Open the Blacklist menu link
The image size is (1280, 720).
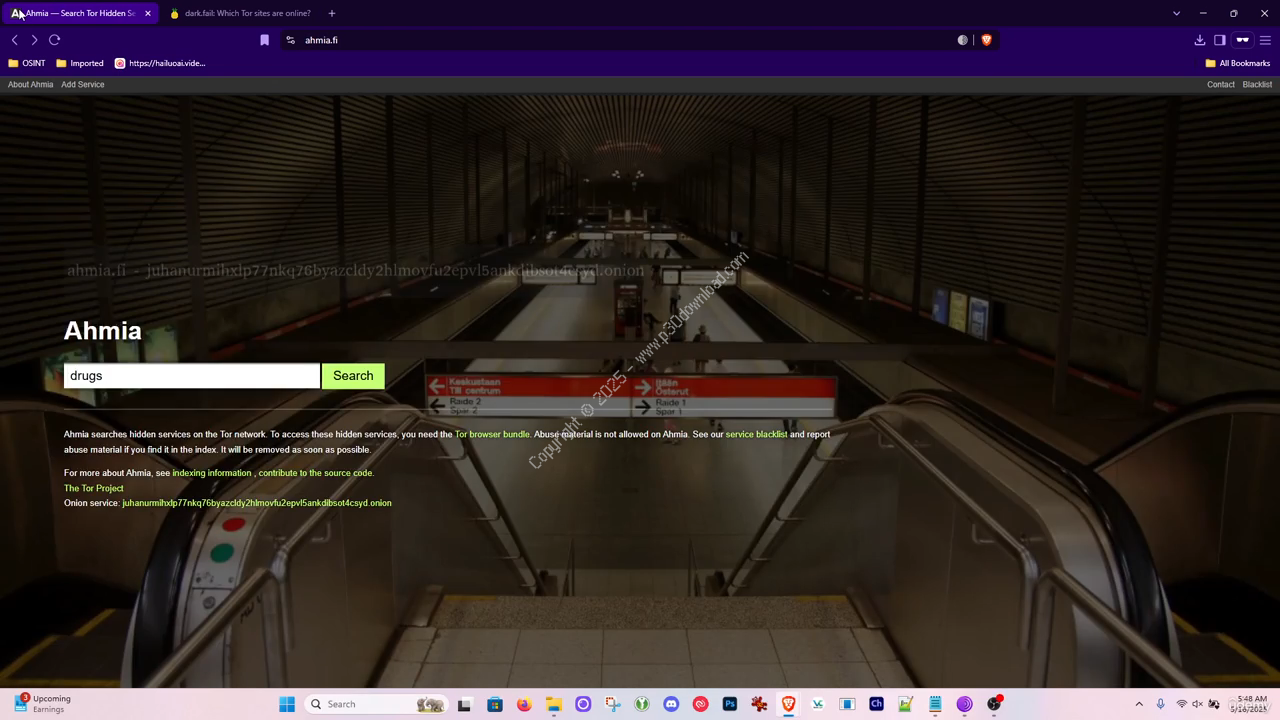point(1257,85)
